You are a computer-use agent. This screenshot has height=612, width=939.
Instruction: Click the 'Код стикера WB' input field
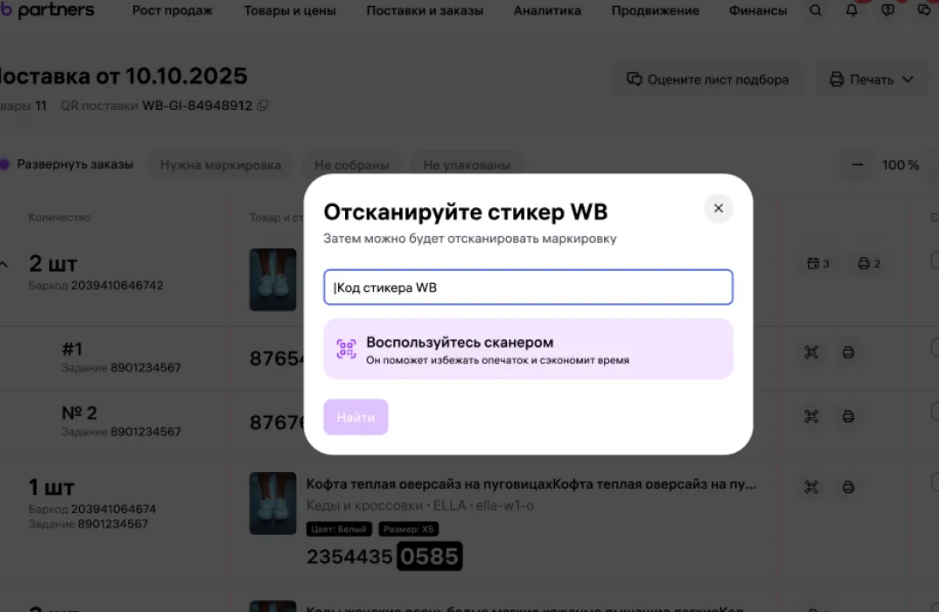click(527, 287)
